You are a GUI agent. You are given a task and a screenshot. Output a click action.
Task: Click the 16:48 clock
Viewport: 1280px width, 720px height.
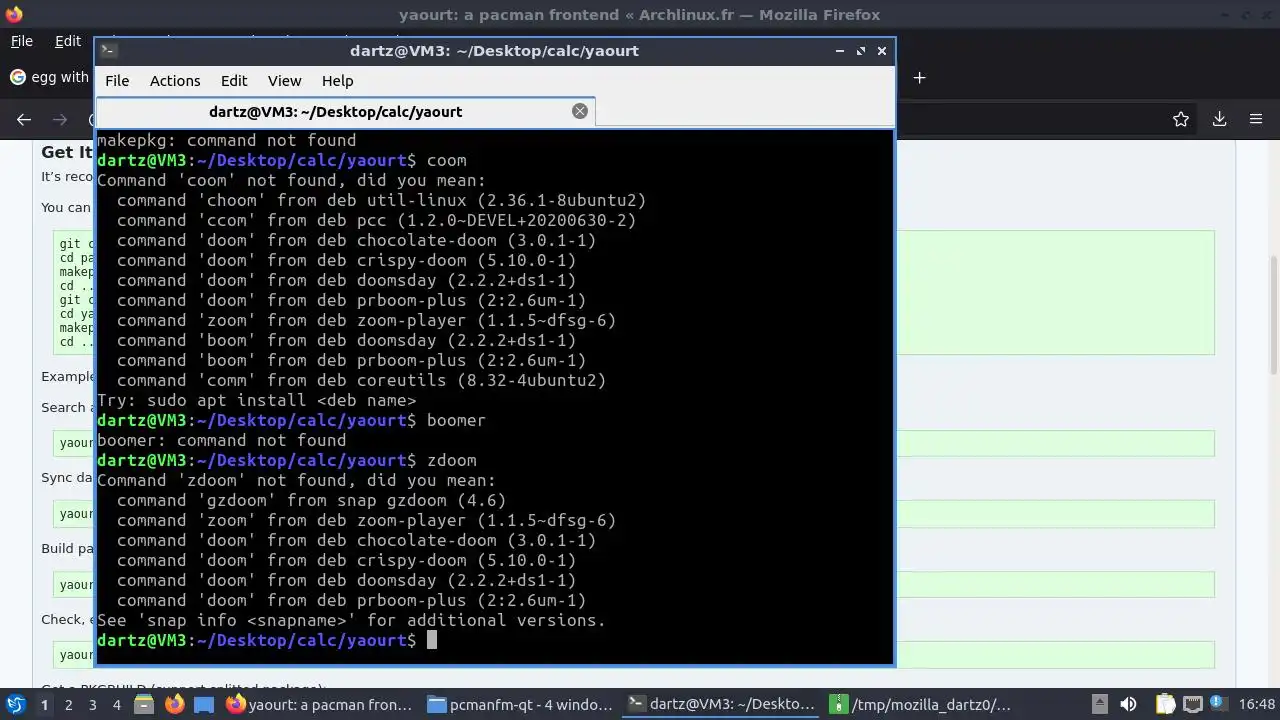(x=1257, y=704)
